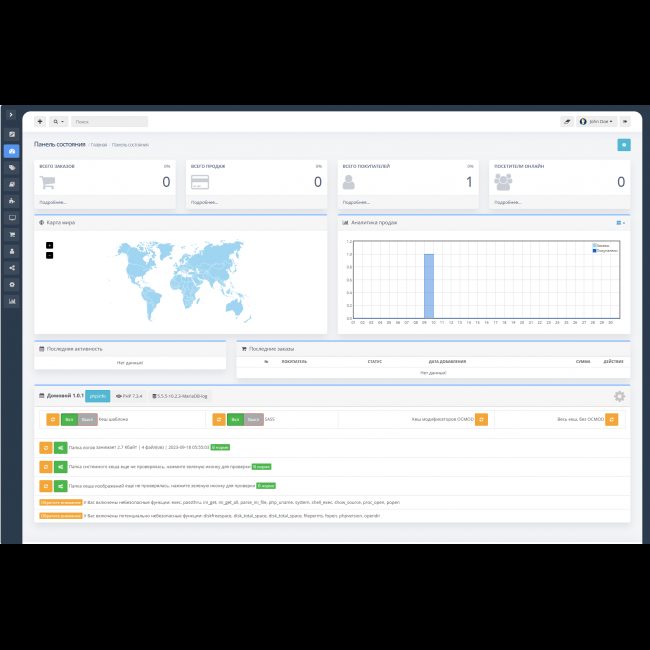Open the Extensions puzzle sidebar icon

click(11, 201)
